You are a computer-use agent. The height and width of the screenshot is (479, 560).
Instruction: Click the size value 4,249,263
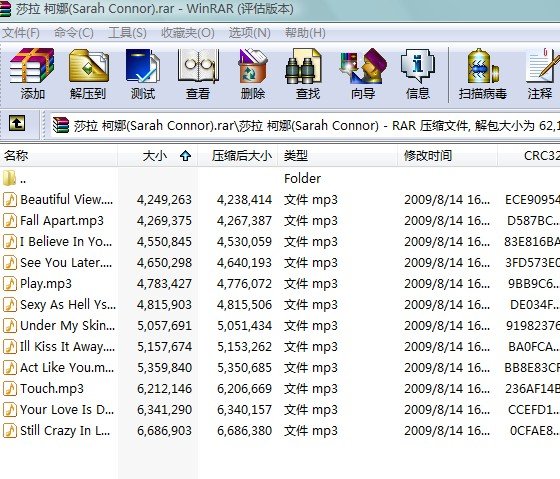point(164,199)
